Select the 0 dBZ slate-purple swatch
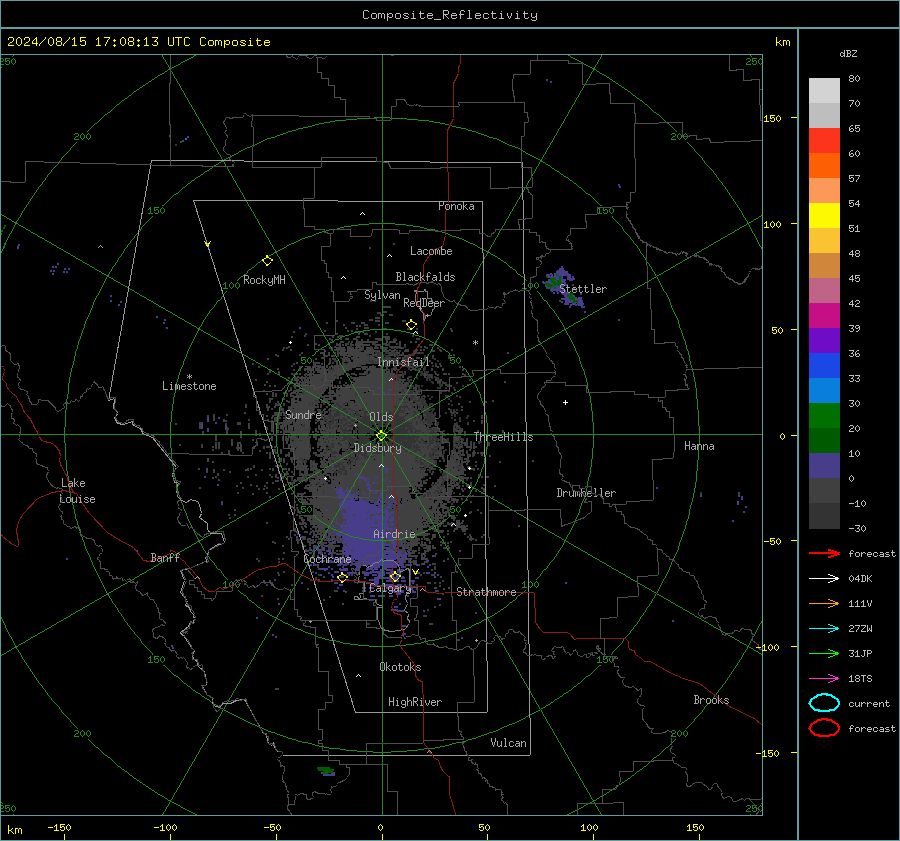This screenshot has height=841, width=900. [x=824, y=465]
